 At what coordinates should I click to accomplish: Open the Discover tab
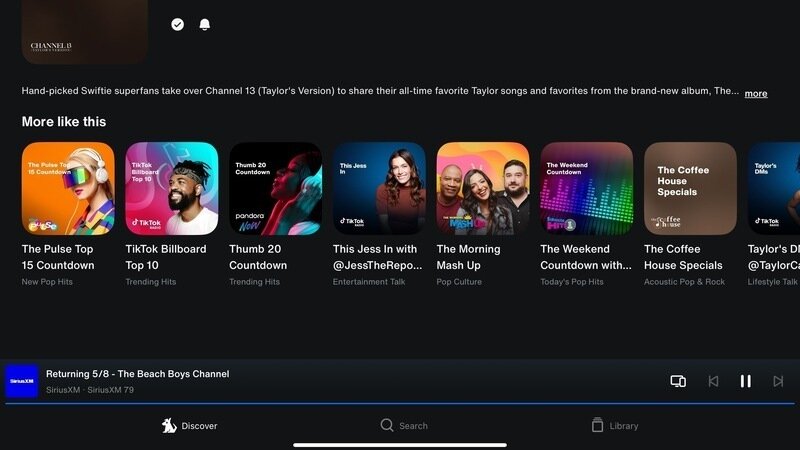[x=189, y=426]
